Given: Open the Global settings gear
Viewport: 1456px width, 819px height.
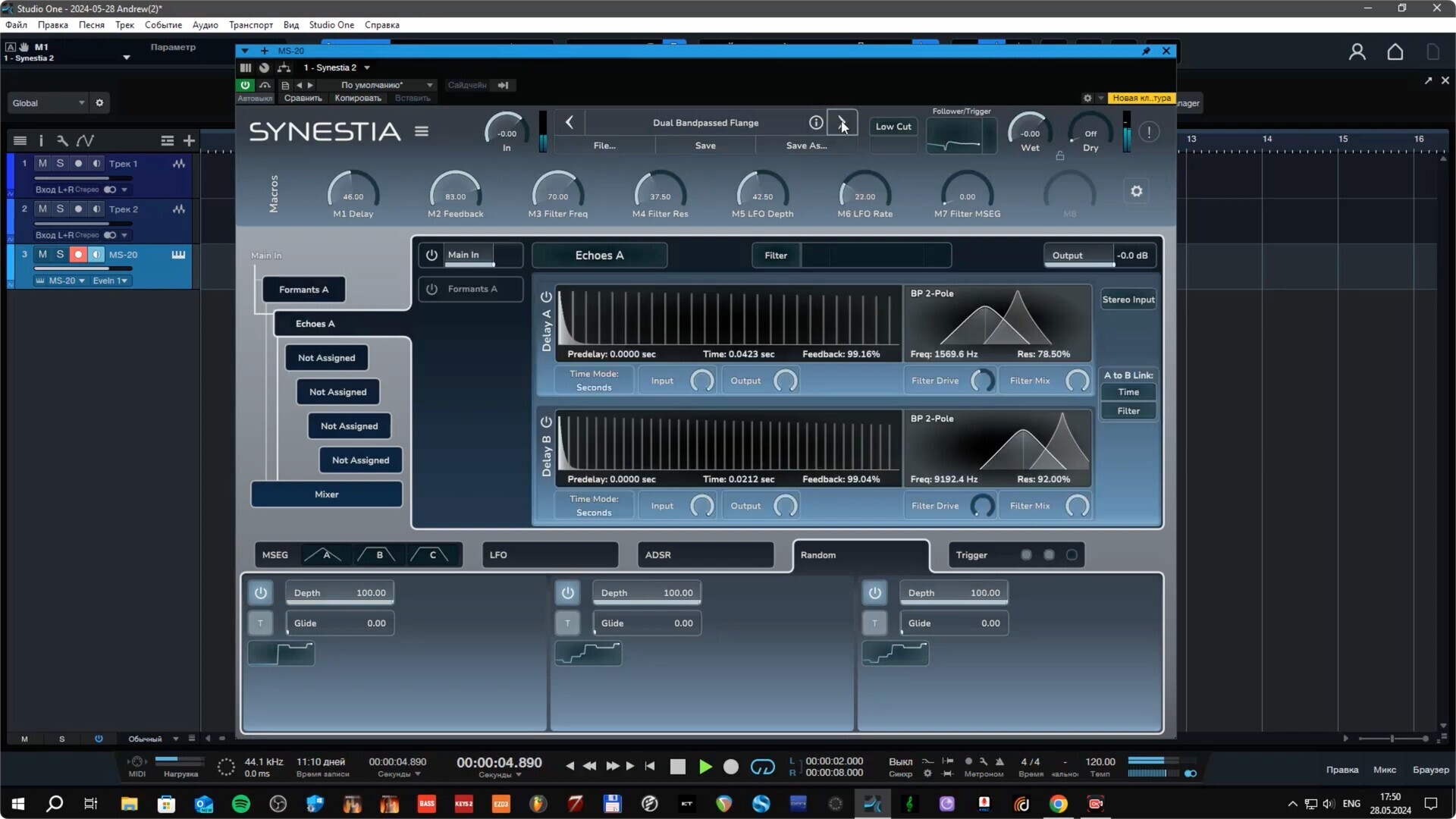Looking at the screenshot, I should [x=99, y=102].
